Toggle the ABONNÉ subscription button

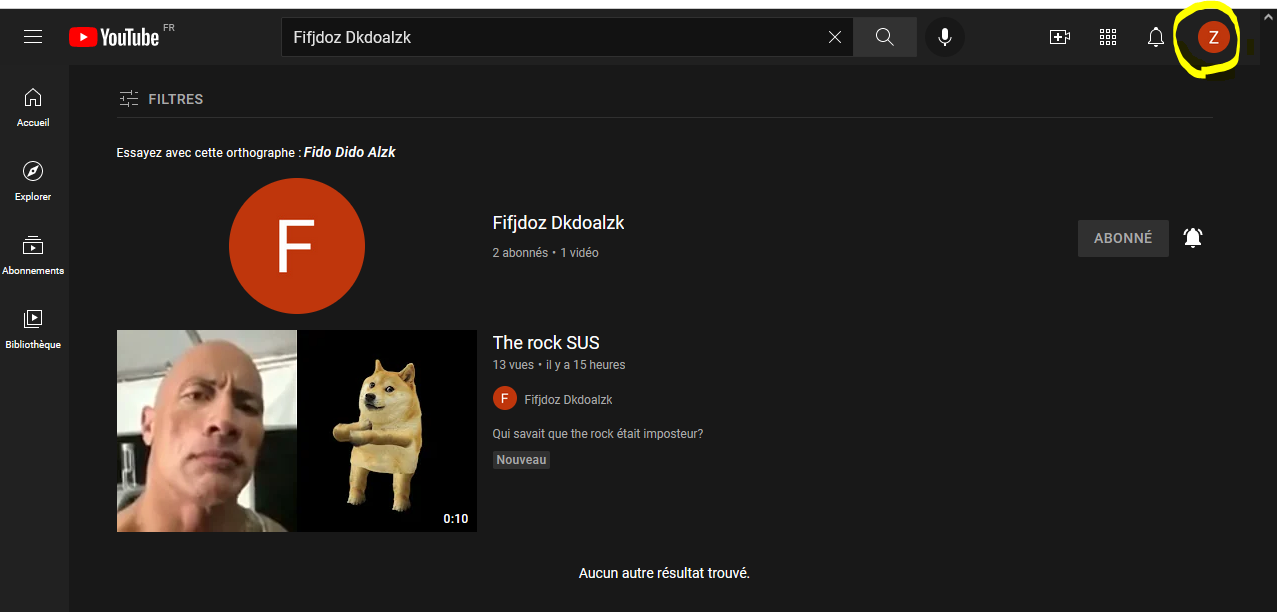click(1122, 239)
